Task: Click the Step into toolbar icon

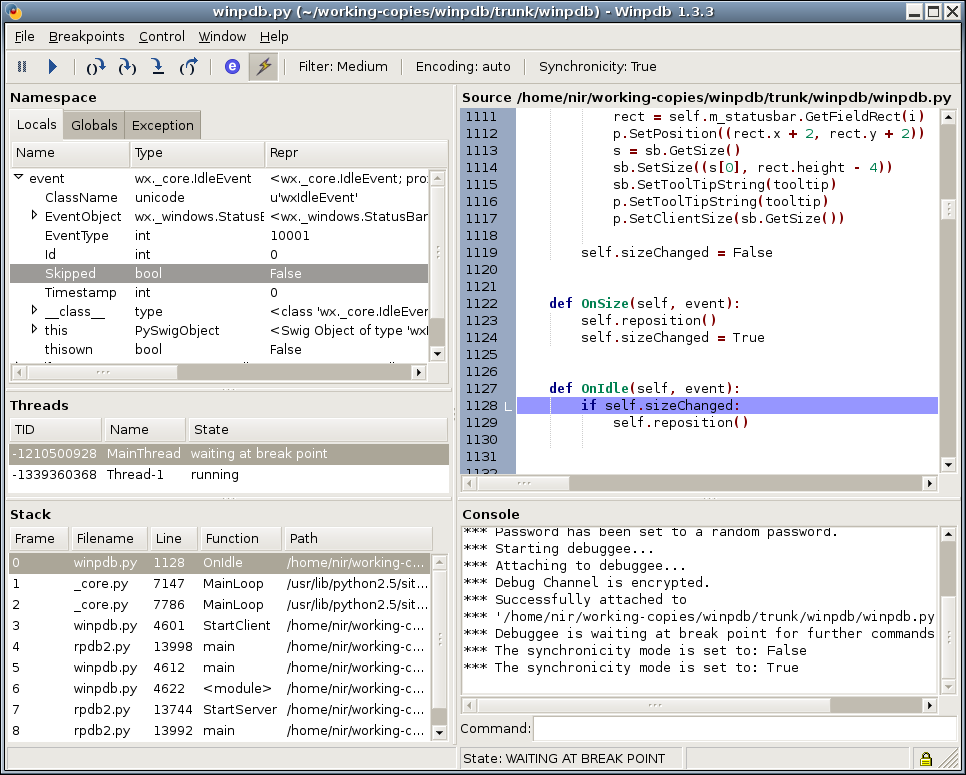Action: point(127,67)
